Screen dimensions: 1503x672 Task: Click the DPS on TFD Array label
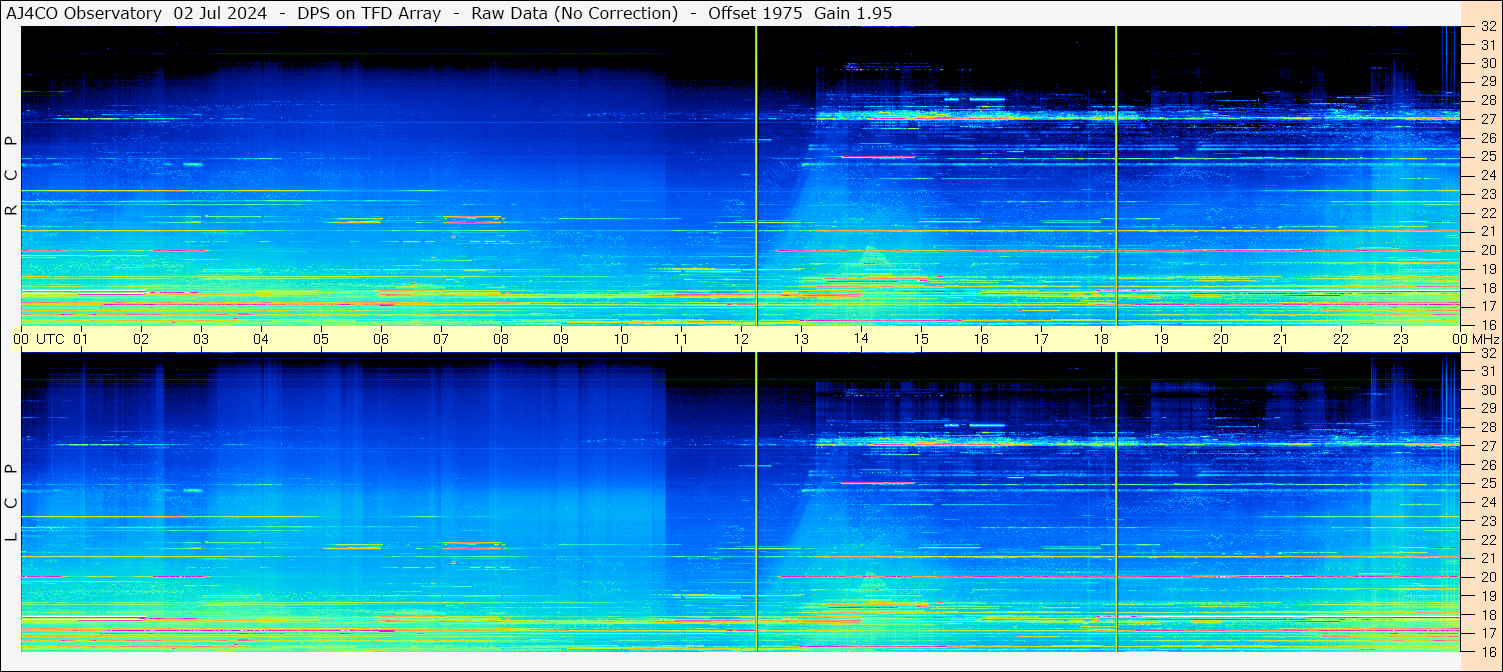click(x=369, y=13)
